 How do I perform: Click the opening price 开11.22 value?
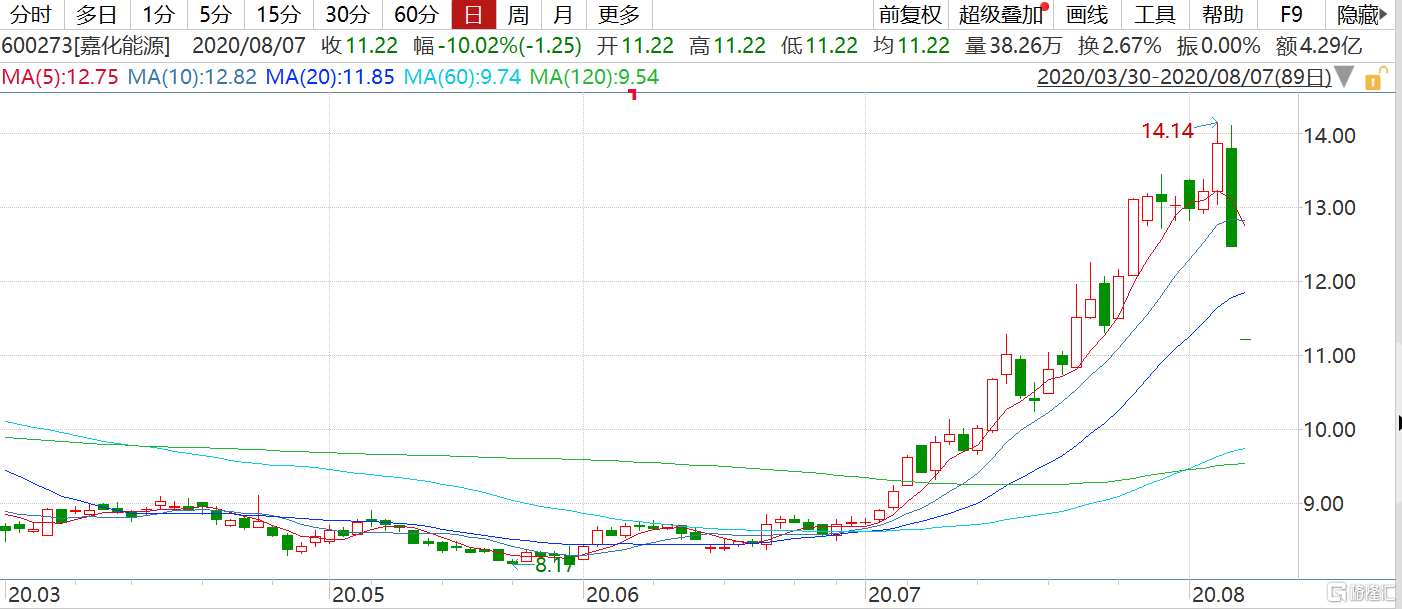(633, 45)
